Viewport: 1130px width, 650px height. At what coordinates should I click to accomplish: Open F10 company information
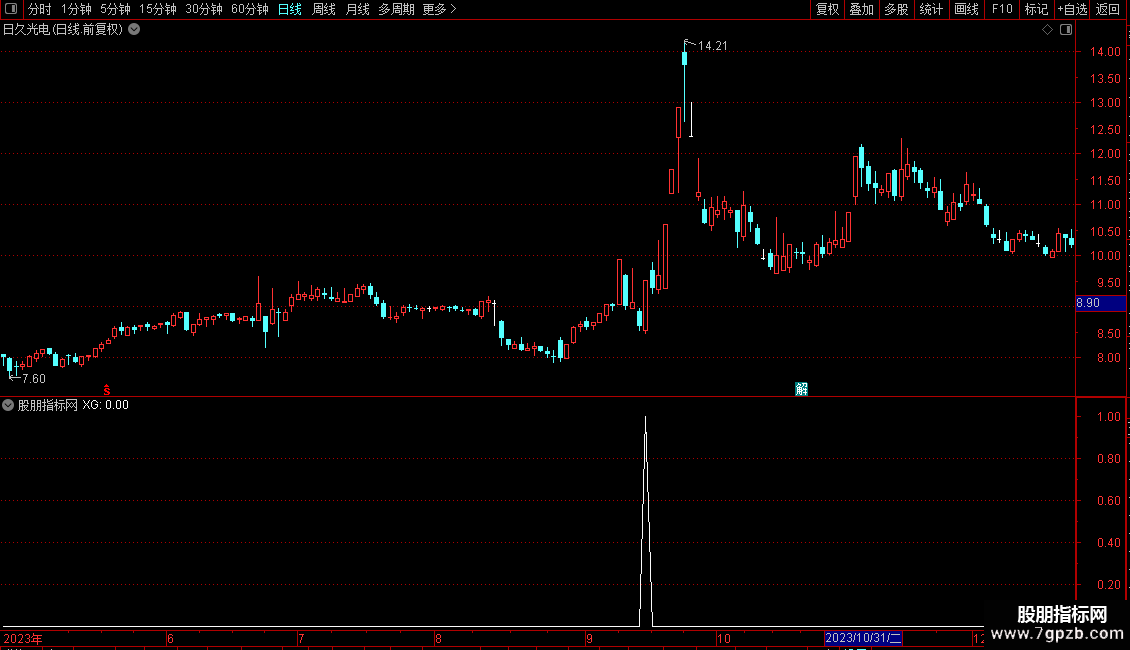point(1002,9)
